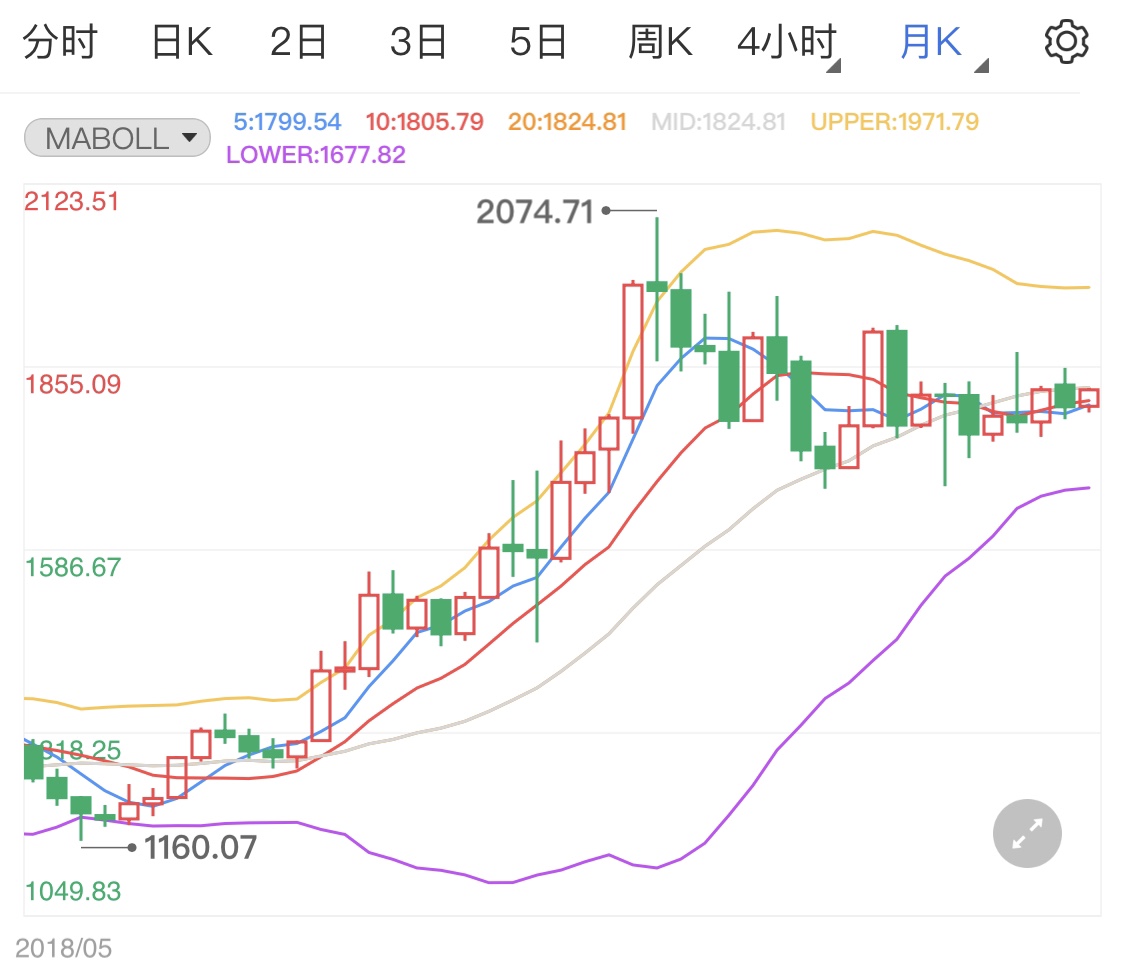Open chart settings gear icon
The image size is (1125, 972).
[1065, 42]
